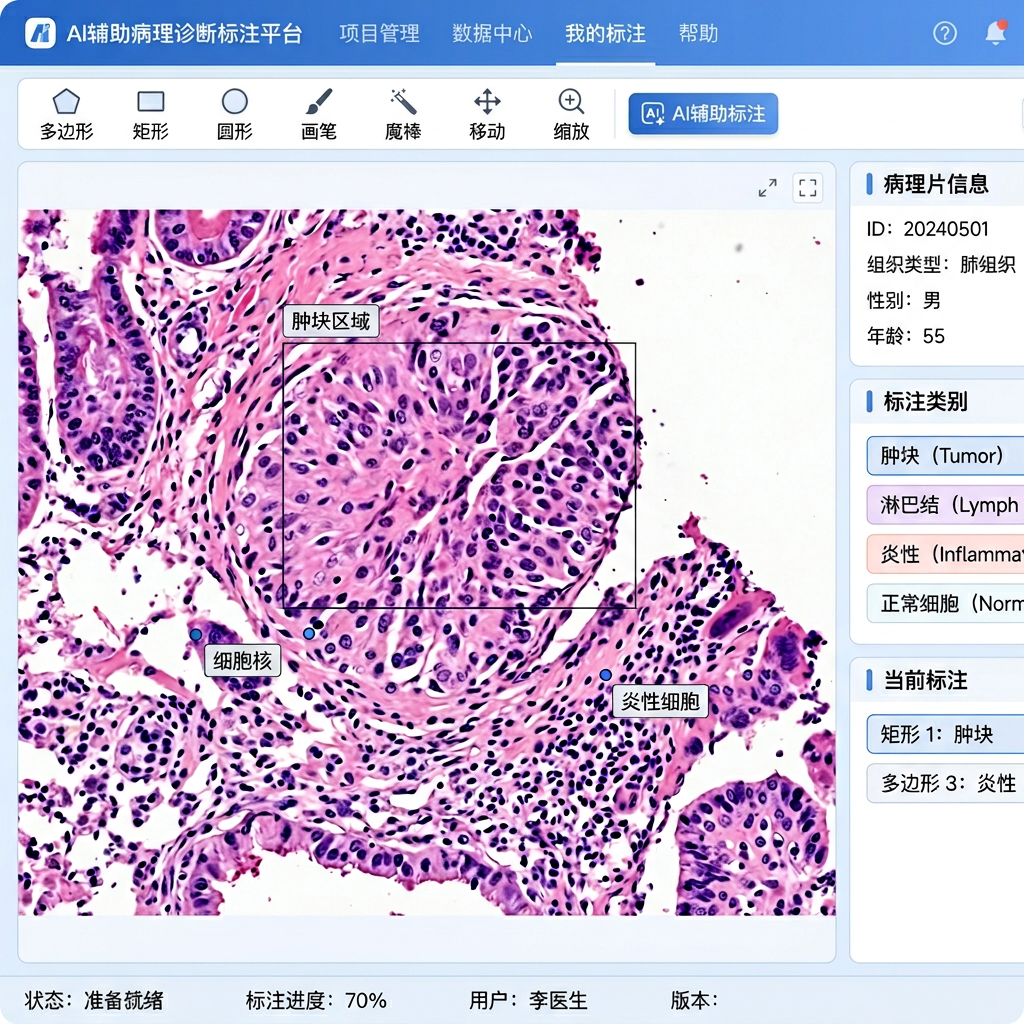Enable the 炎性 (Inflammatory) category
Screen dimensions: 1024x1024
tap(944, 554)
